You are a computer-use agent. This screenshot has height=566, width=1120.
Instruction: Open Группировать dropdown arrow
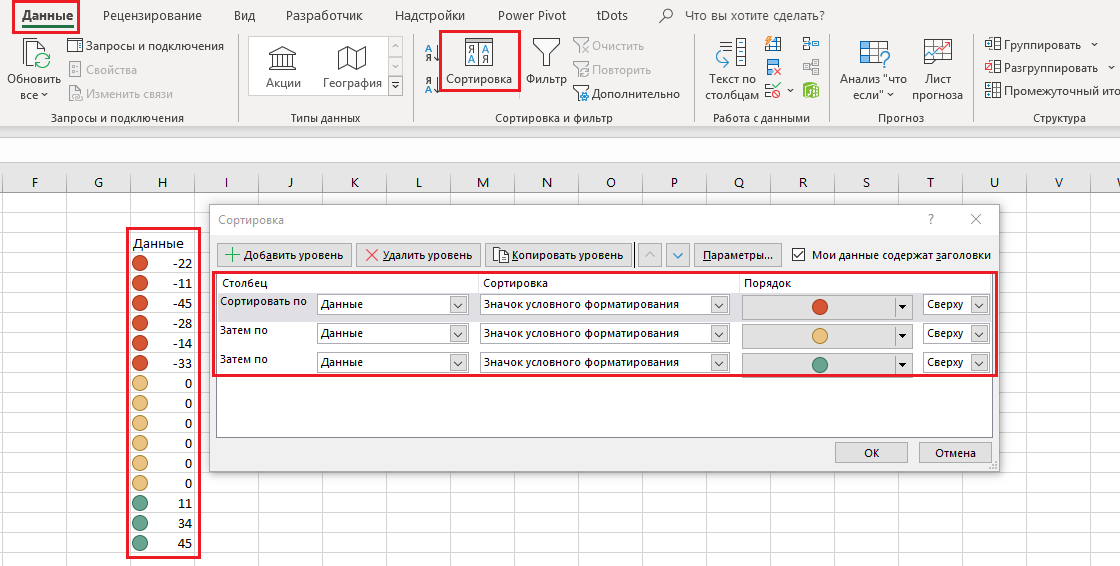tap(1094, 45)
